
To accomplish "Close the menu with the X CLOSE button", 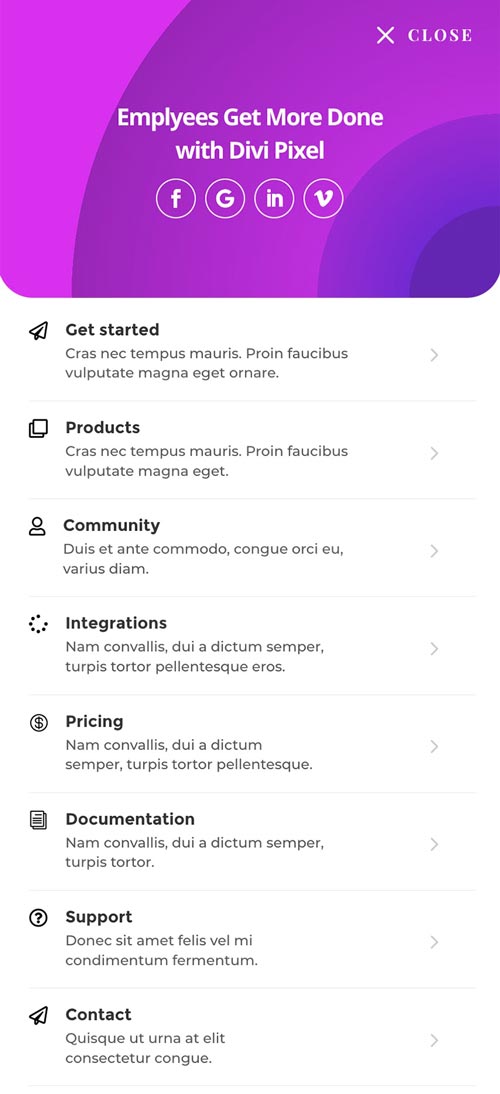I will (x=424, y=35).
